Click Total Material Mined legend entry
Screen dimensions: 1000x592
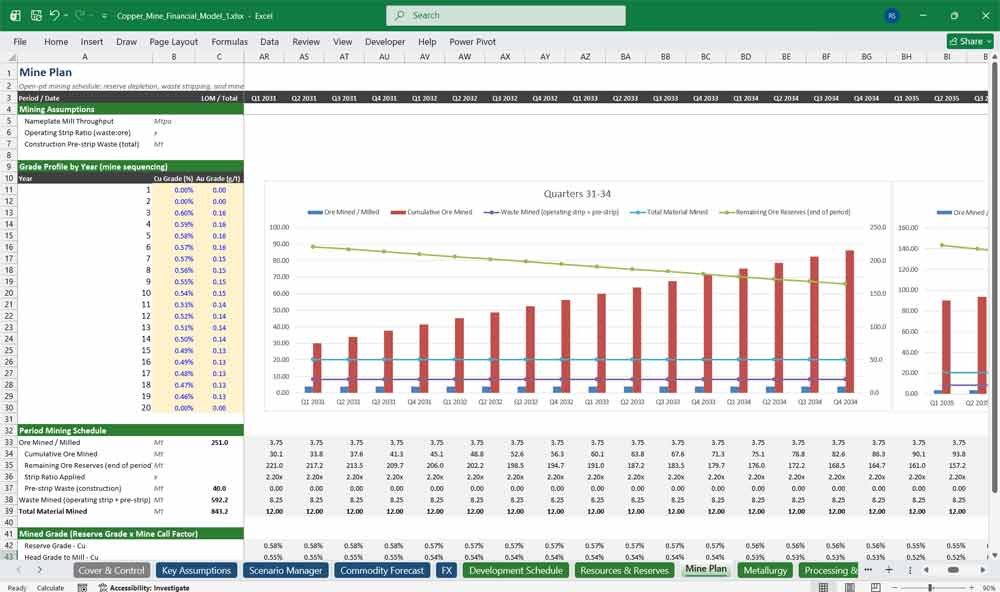point(669,212)
